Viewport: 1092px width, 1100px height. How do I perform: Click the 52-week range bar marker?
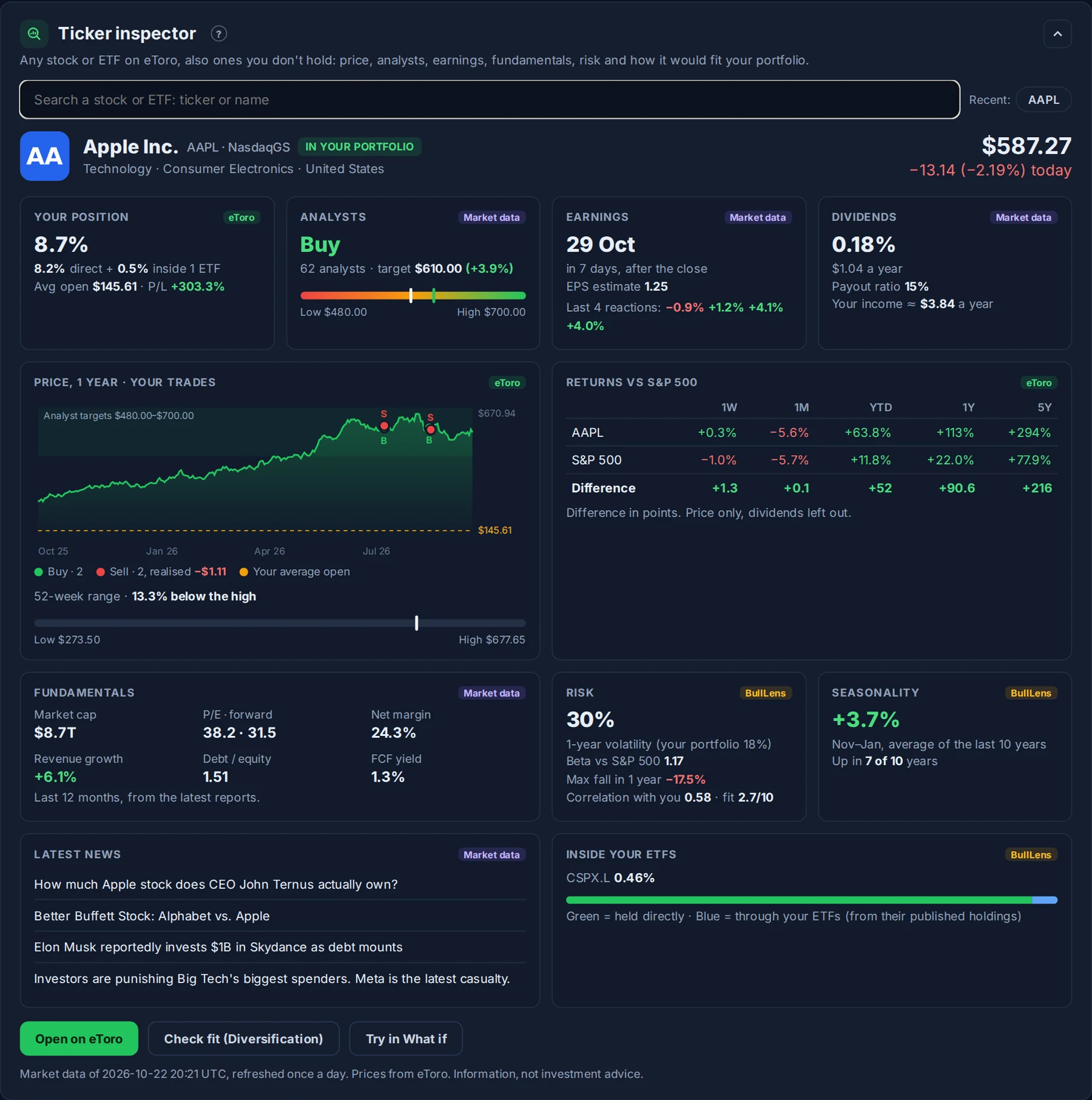416,623
